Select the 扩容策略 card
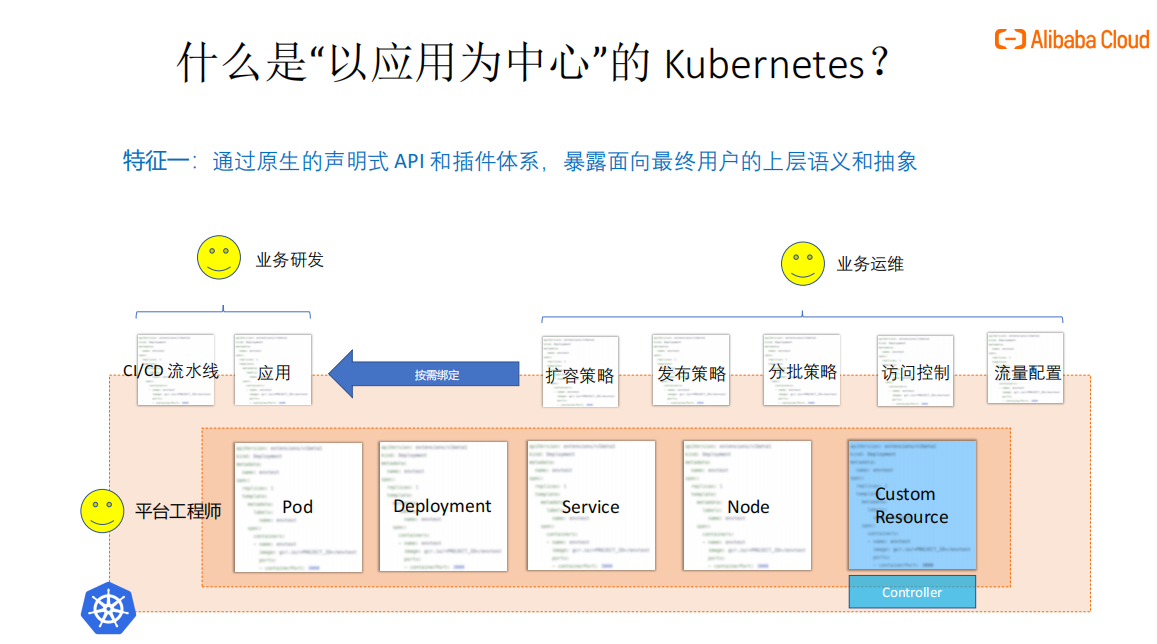1157x644 pixels. pyautogui.click(x=580, y=372)
